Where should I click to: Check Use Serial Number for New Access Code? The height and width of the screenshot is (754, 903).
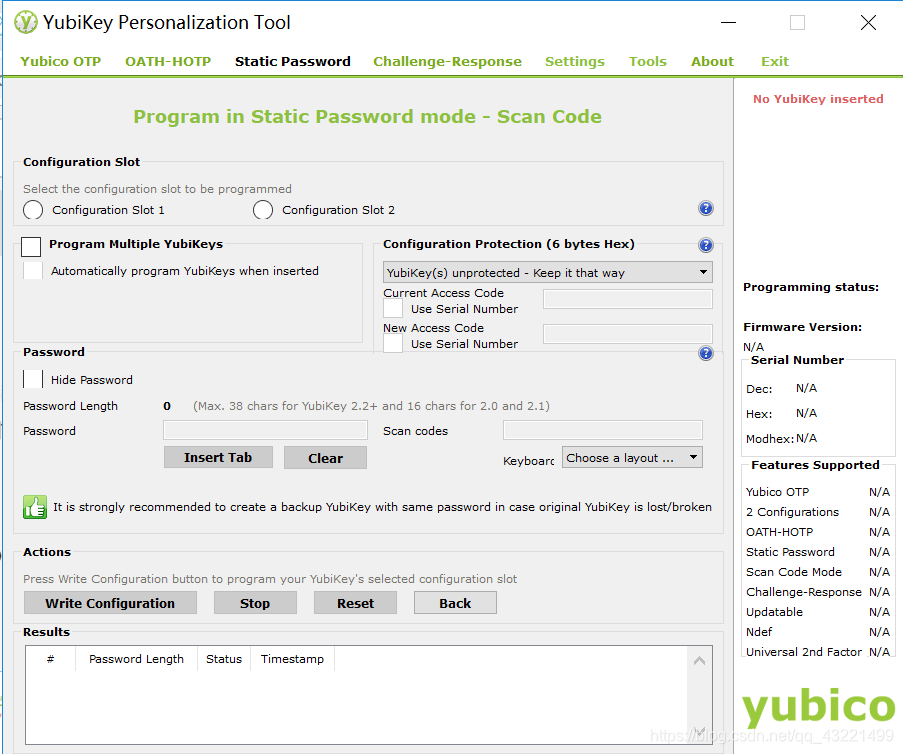(x=393, y=344)
